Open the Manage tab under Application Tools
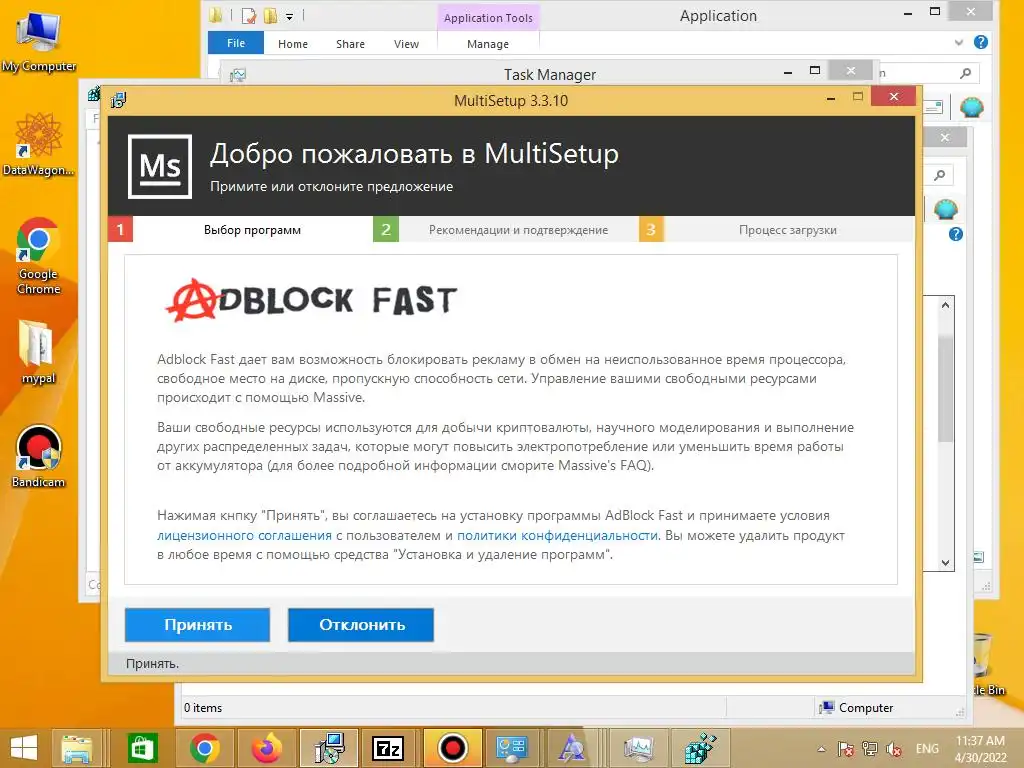 (488, 44)
